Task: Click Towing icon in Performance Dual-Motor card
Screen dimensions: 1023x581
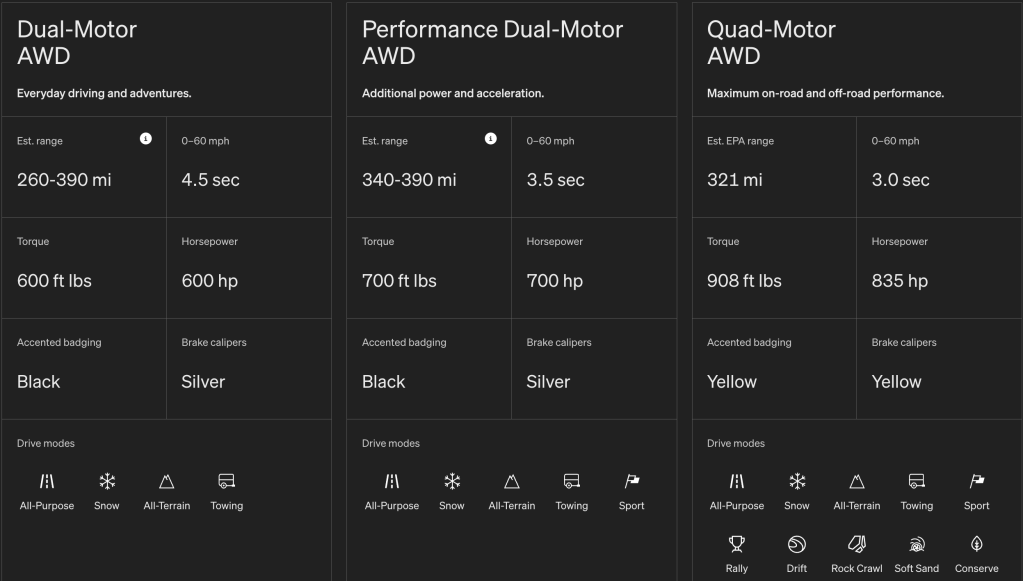Action: tap(572, 481)
